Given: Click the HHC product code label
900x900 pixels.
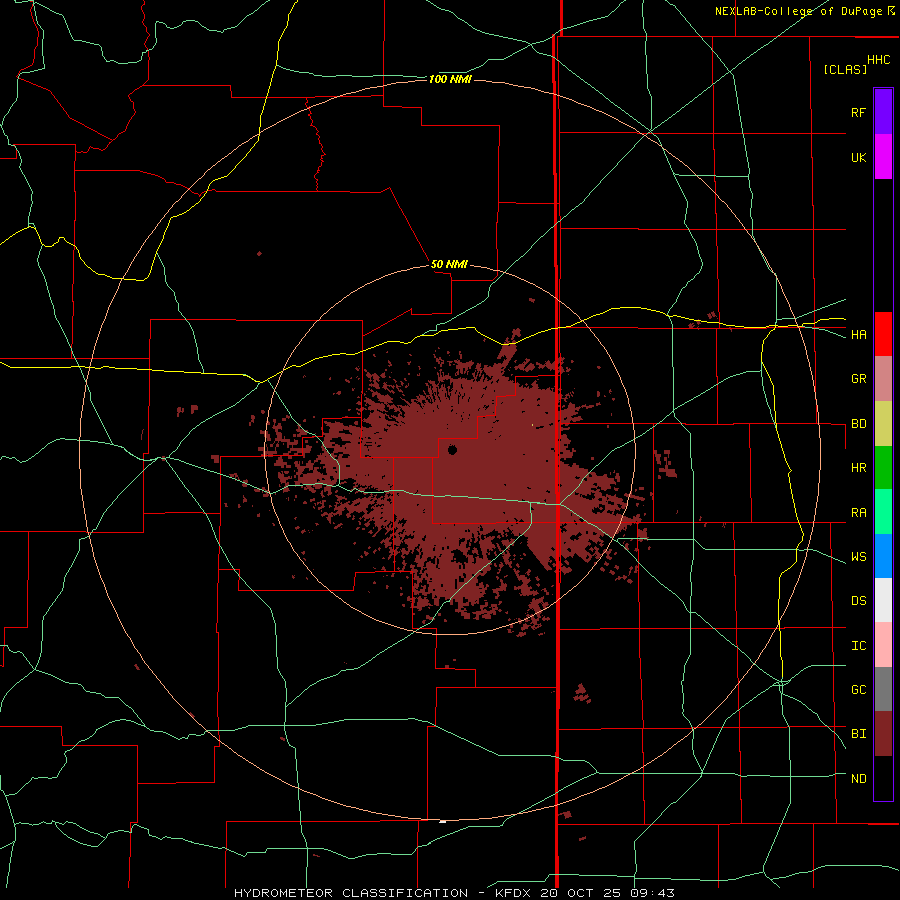Looking at the screenshot, I should [879, 60].
